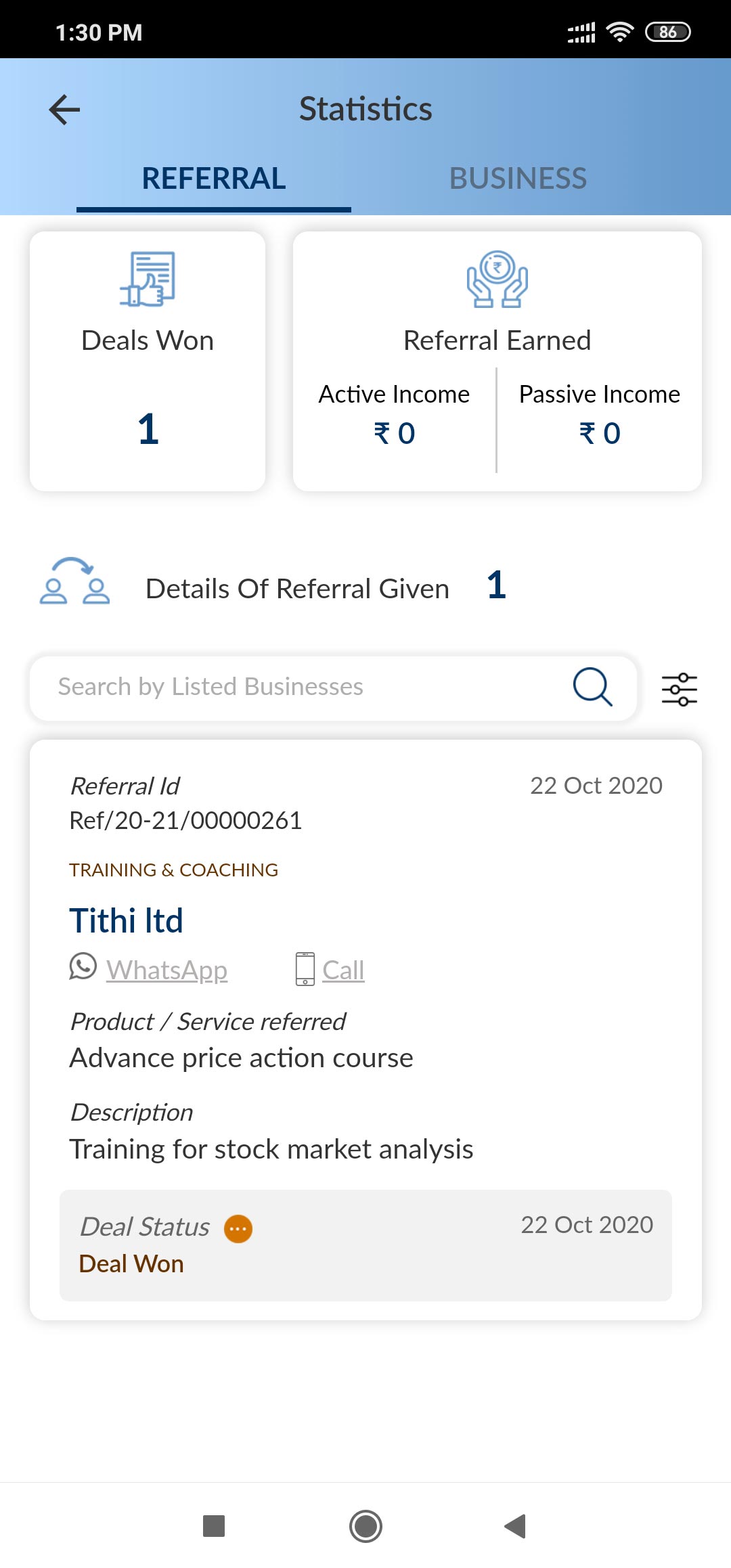Tap the phone icon beside Call
Viewport: 731px width, 1568px height.
coord(305,969)
